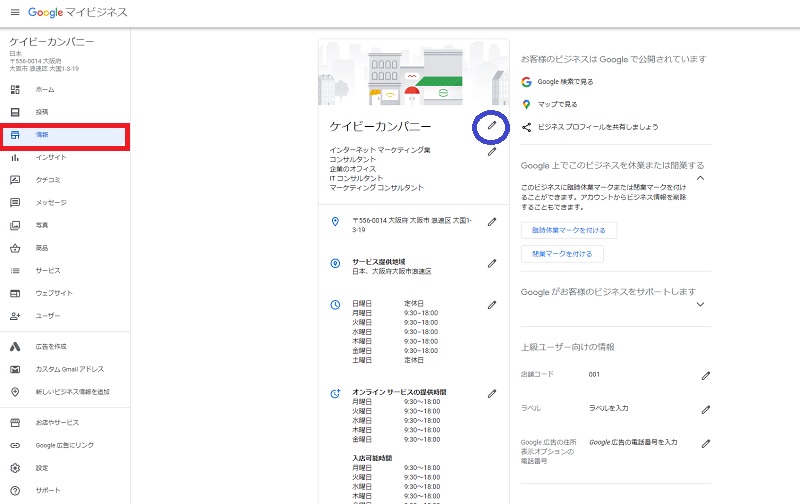The image size is (800, 504).
Task: Click the 商品 basket icon in sidebar
Action: click(15, 248)
